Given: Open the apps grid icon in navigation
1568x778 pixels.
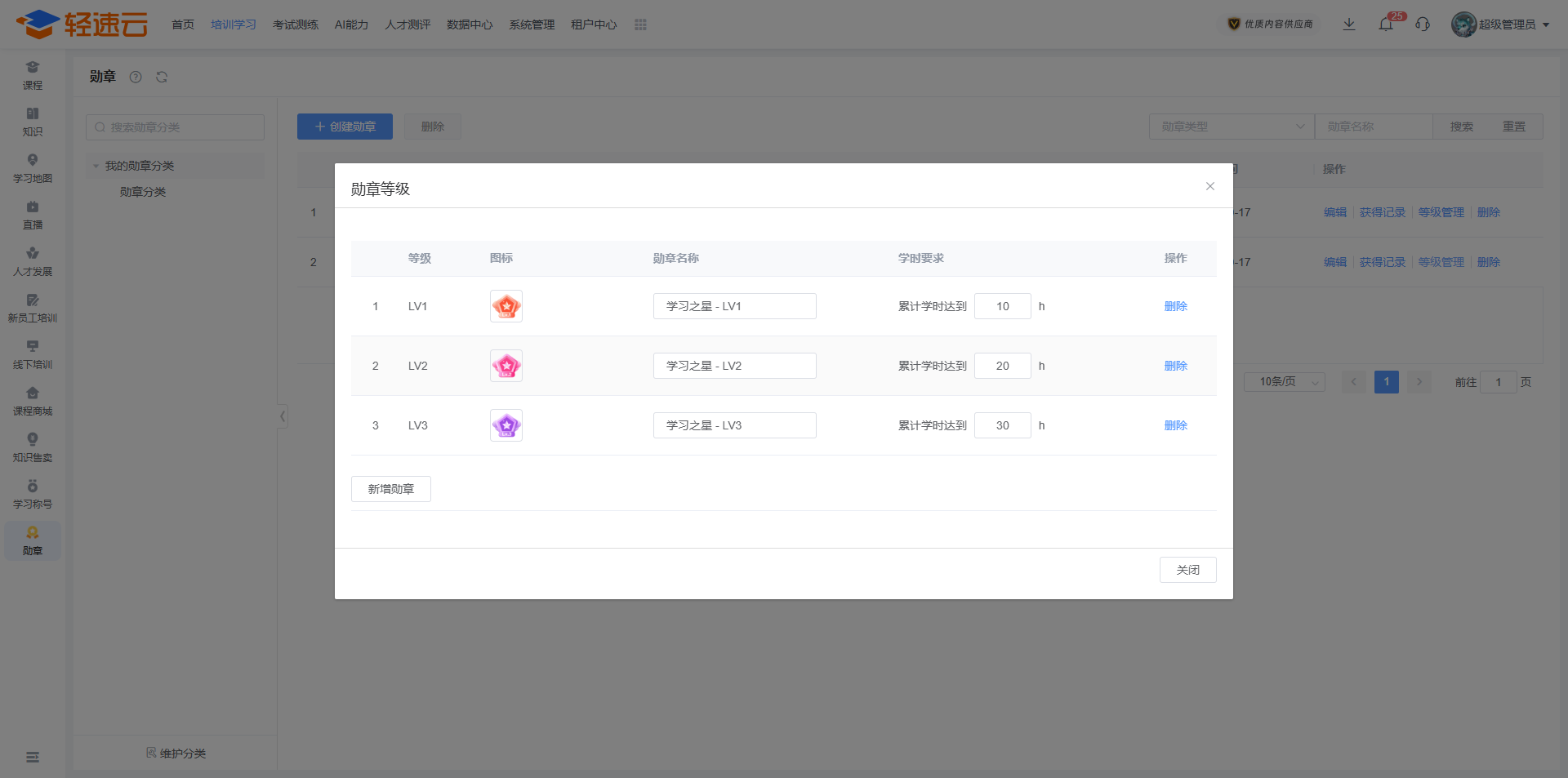Looking at the screenshot, I should [640, 24].
